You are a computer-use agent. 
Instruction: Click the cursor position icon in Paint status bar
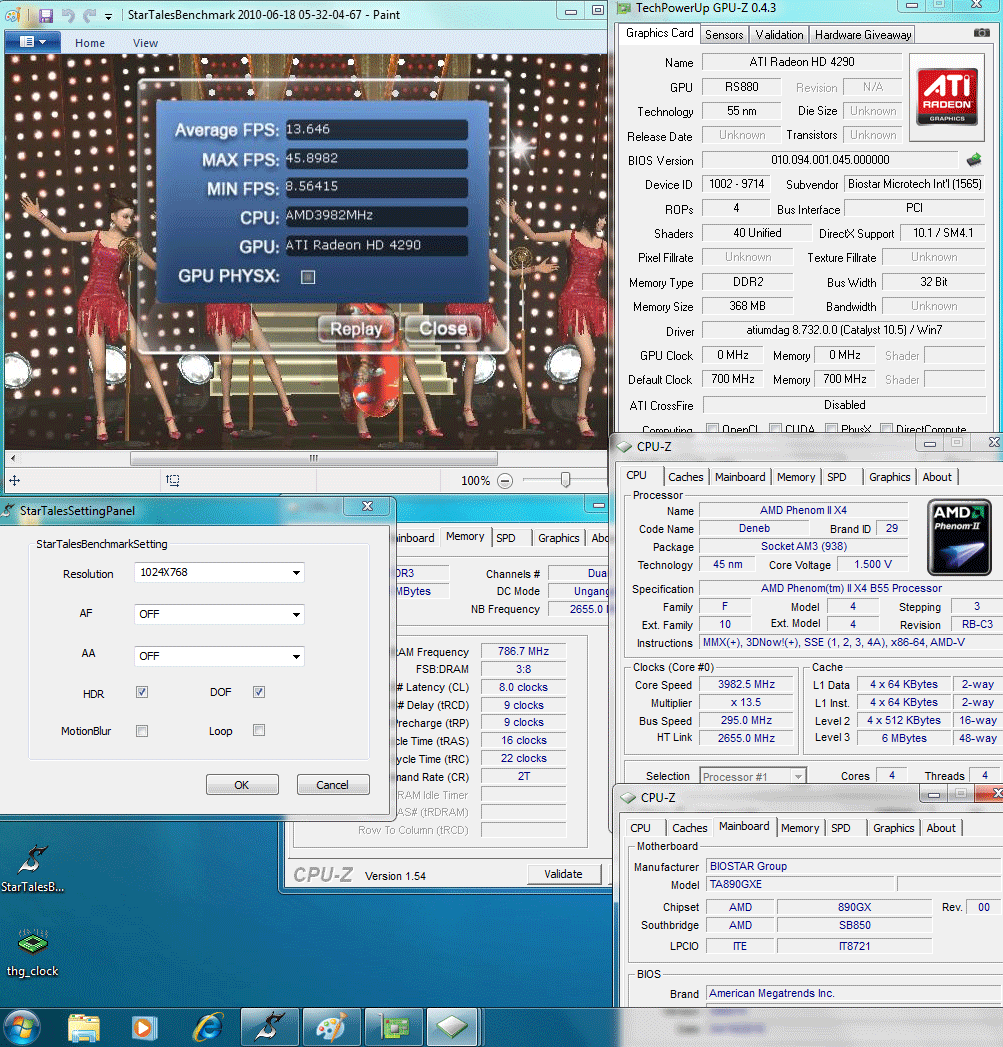pyautogui.click(x=14, y=480)
